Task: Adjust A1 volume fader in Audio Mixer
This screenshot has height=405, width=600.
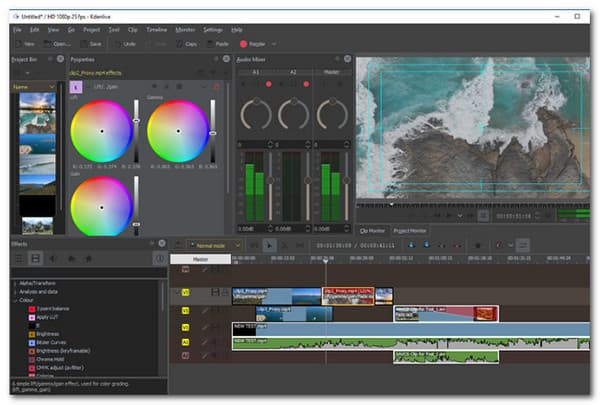Action: click(271, 186)
